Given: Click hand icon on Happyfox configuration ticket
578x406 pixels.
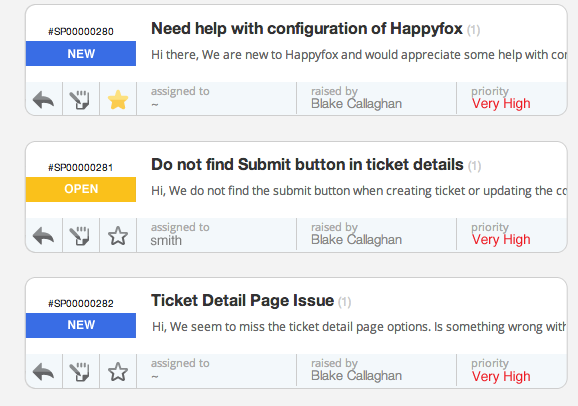Looking at the screenshot, I should pos(80,100).
